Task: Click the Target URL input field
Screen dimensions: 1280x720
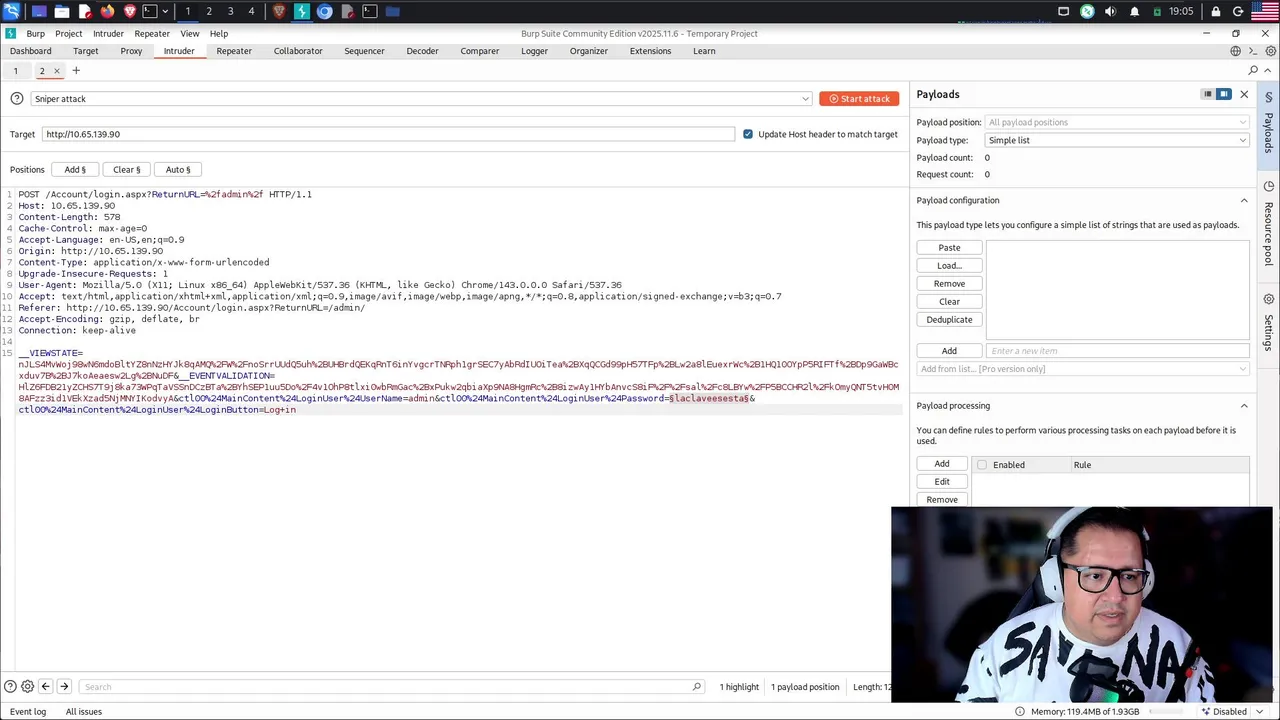Action: click(388, 134)
